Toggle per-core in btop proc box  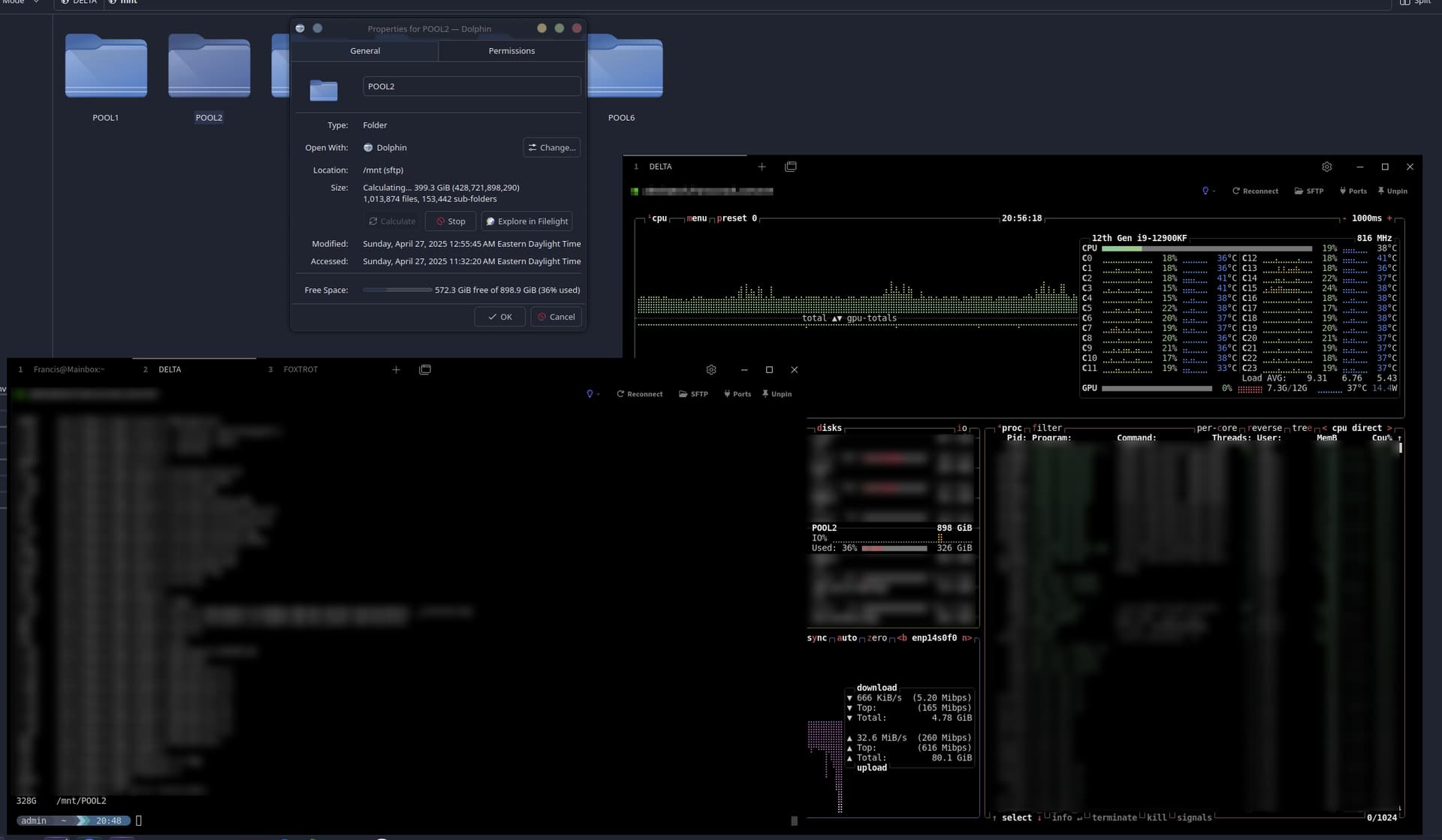(x=1217, y=428)
